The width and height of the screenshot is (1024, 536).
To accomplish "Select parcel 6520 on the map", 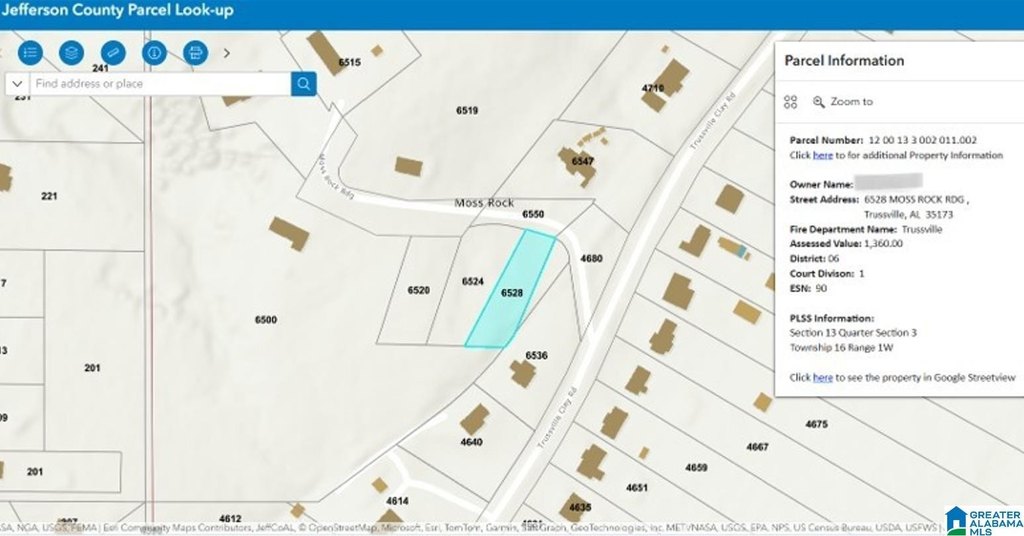I will pyautogui.click(x=418, y=290).
